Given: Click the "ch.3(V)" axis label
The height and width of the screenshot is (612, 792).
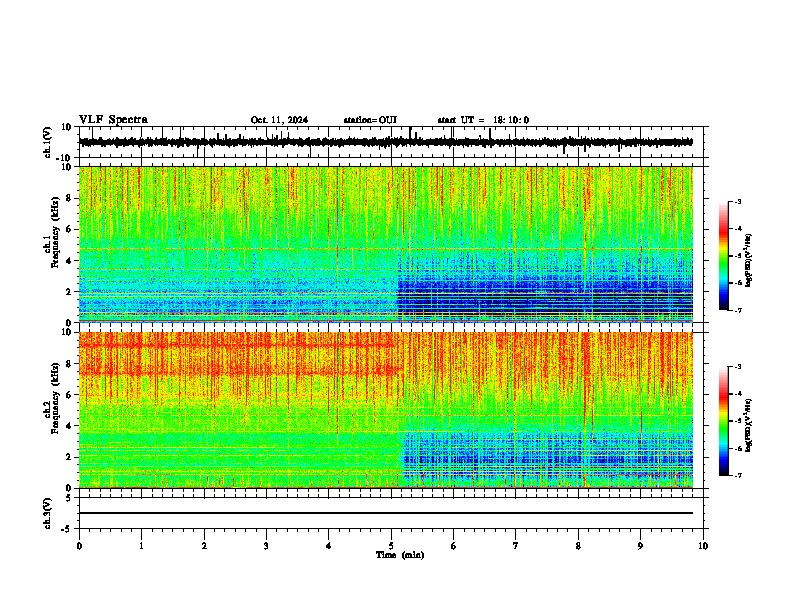Looking at the screenshot, I should [48, 514].
